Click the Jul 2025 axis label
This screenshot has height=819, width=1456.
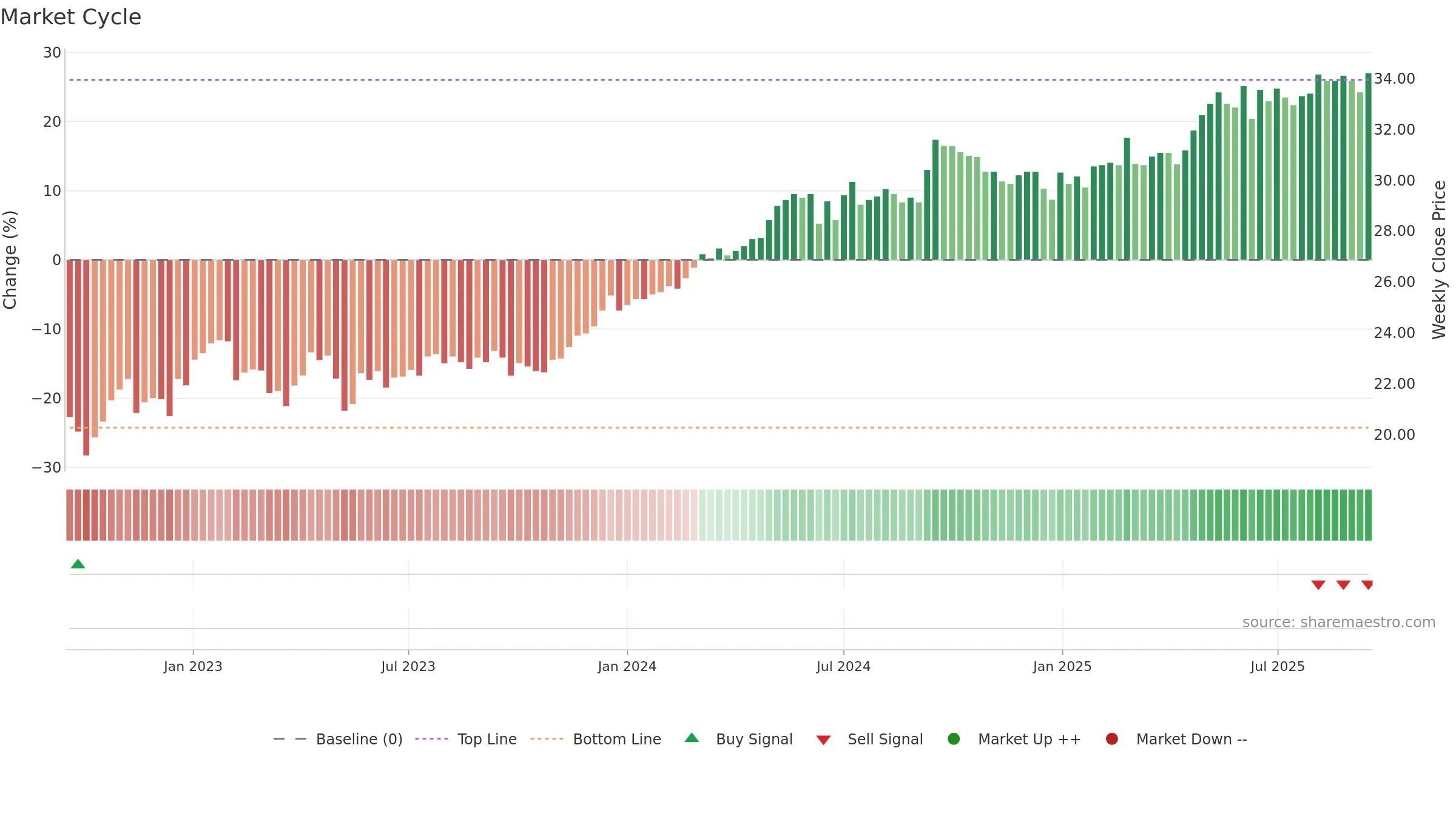pos(1278,666)
